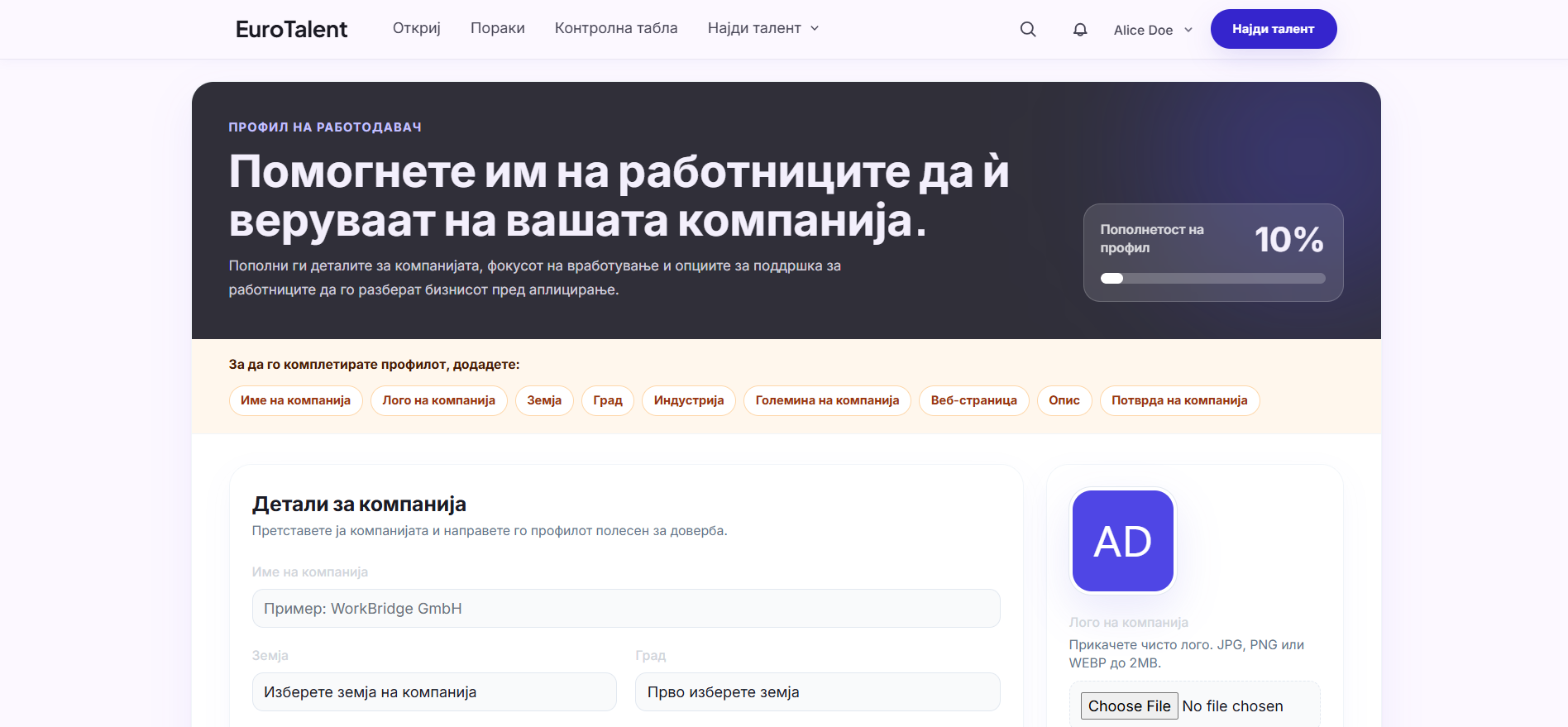Select the Индустрија chip
Screen dimensions: 1568x727
click(689, 400)
